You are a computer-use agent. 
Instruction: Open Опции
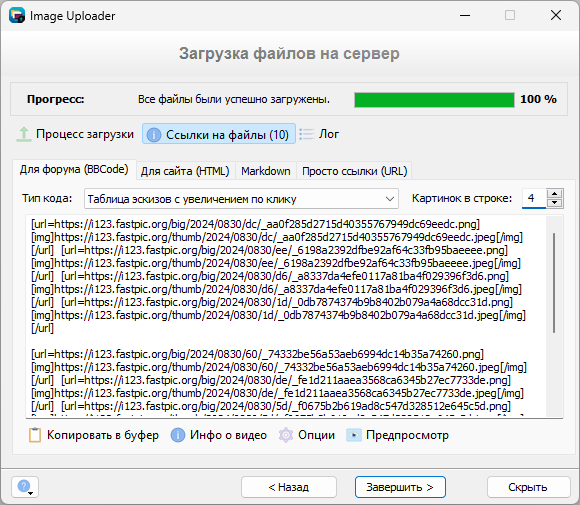[x=307, y=435]
